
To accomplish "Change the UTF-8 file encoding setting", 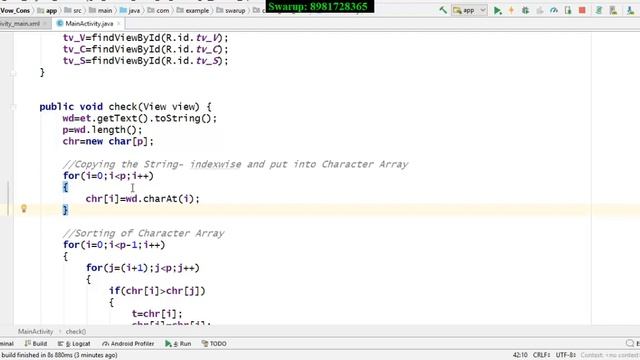I will pos(565,355).
